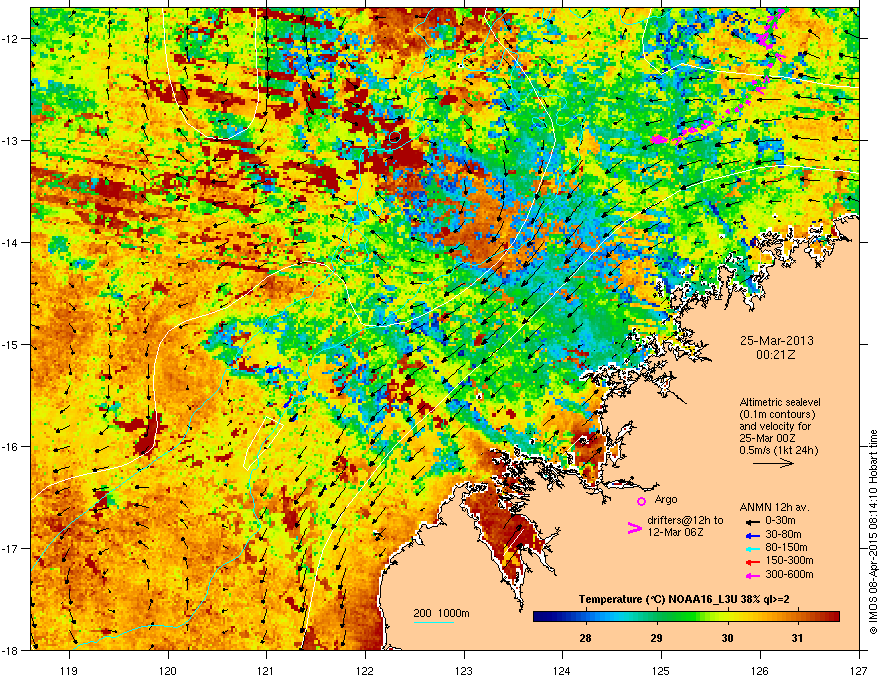The image size is (880, 680).
Task: Click the latitude axis label '-17'
Action: pos(11,548)
